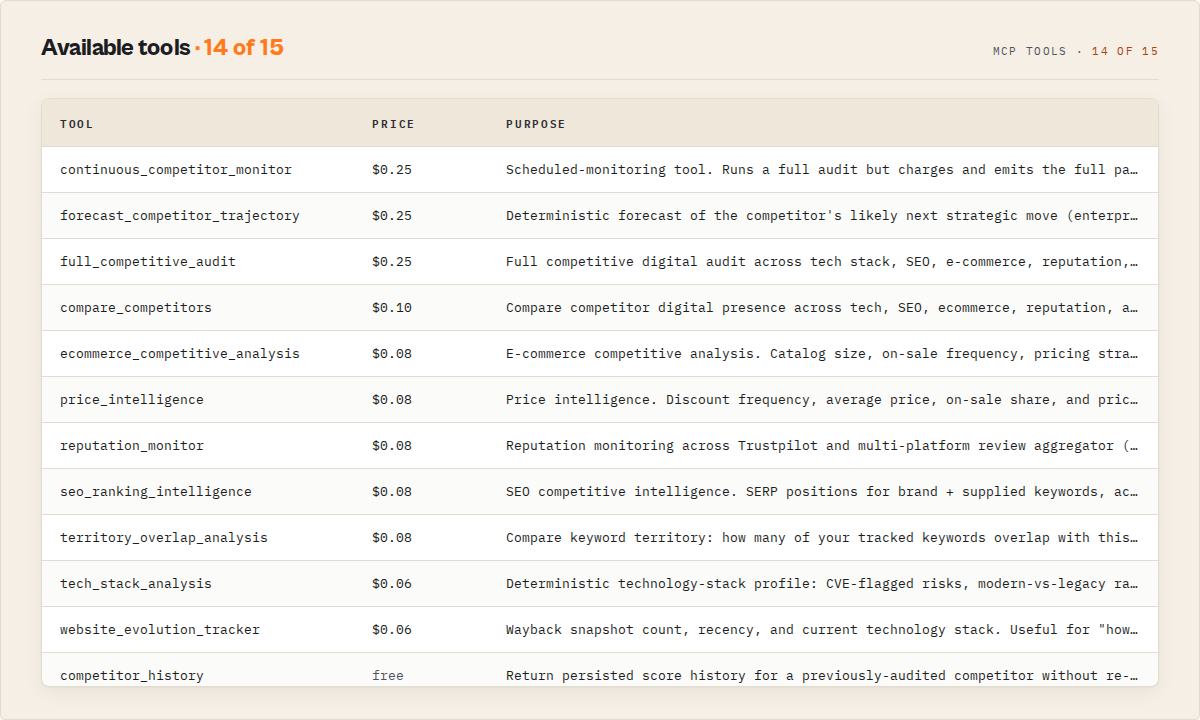Click the $0.06 price of website_evolution_tracker
Image resolution: width=1200 pixels, height=720 pixels.
point(392,630)
